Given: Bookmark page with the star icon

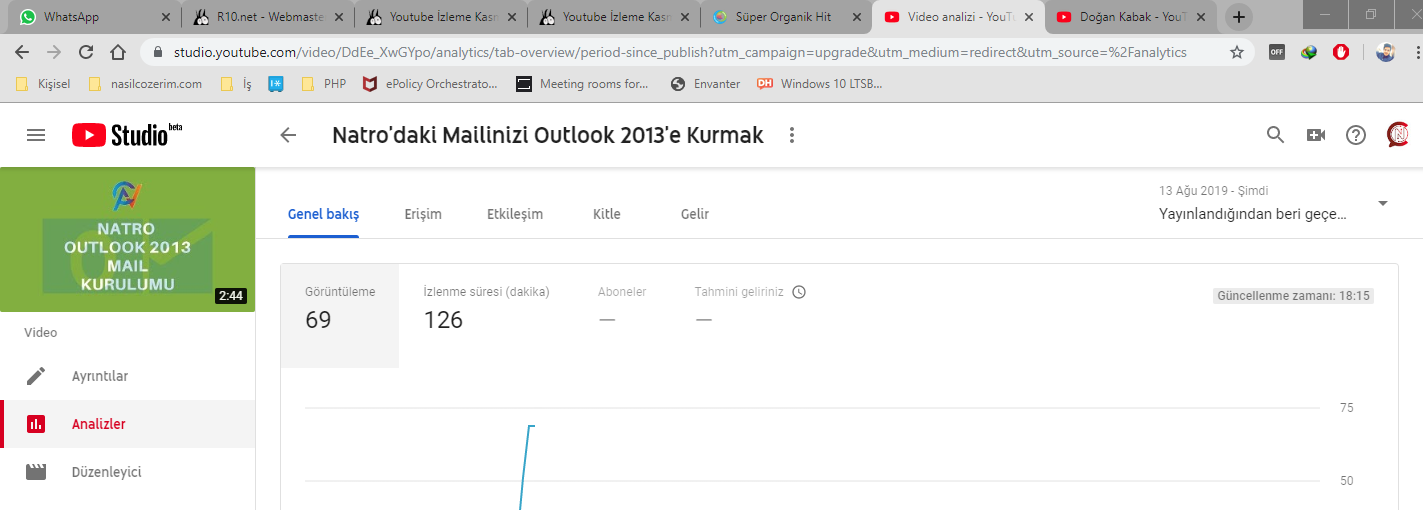Looking at the screenshot, I should pos(1237,52).
